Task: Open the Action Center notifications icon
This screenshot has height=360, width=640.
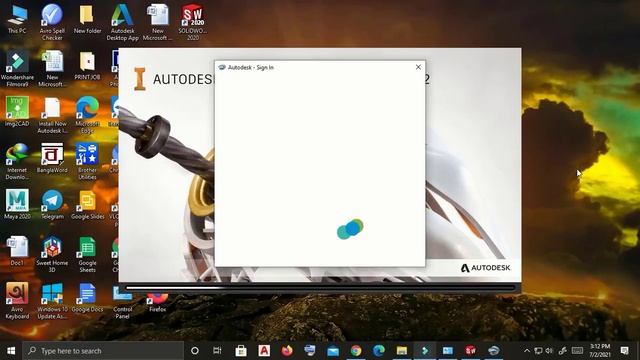Action: pyautogui.click(x=624, y=351)
